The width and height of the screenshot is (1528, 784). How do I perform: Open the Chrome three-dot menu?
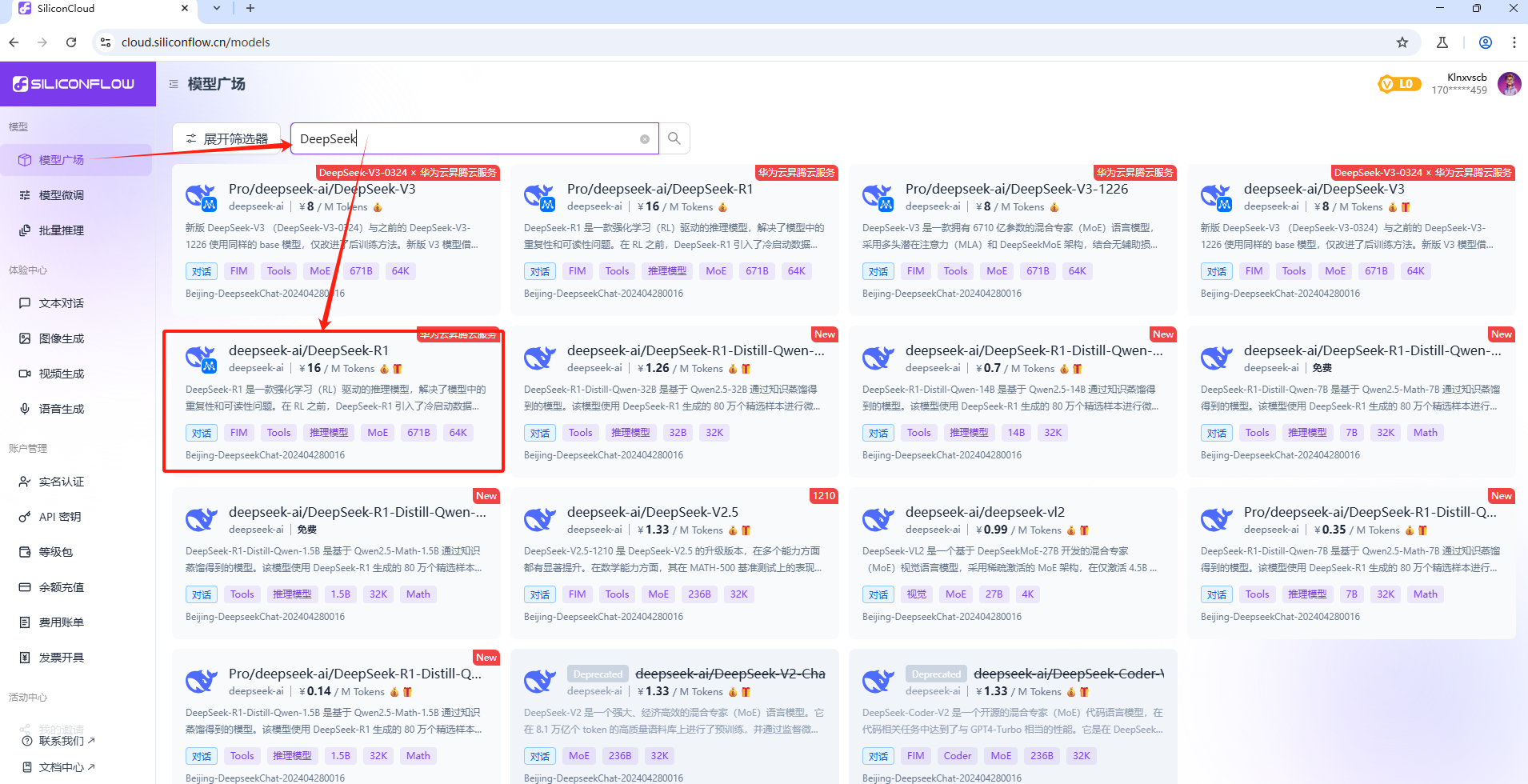[x=1514, y=42]
